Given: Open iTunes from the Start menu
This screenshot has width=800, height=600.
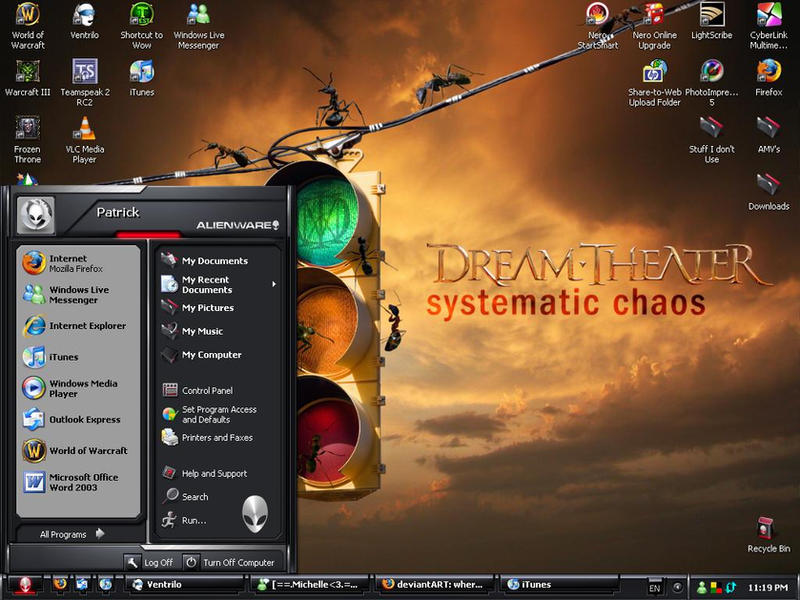Looking at the screenshot, I should point(78,357).
